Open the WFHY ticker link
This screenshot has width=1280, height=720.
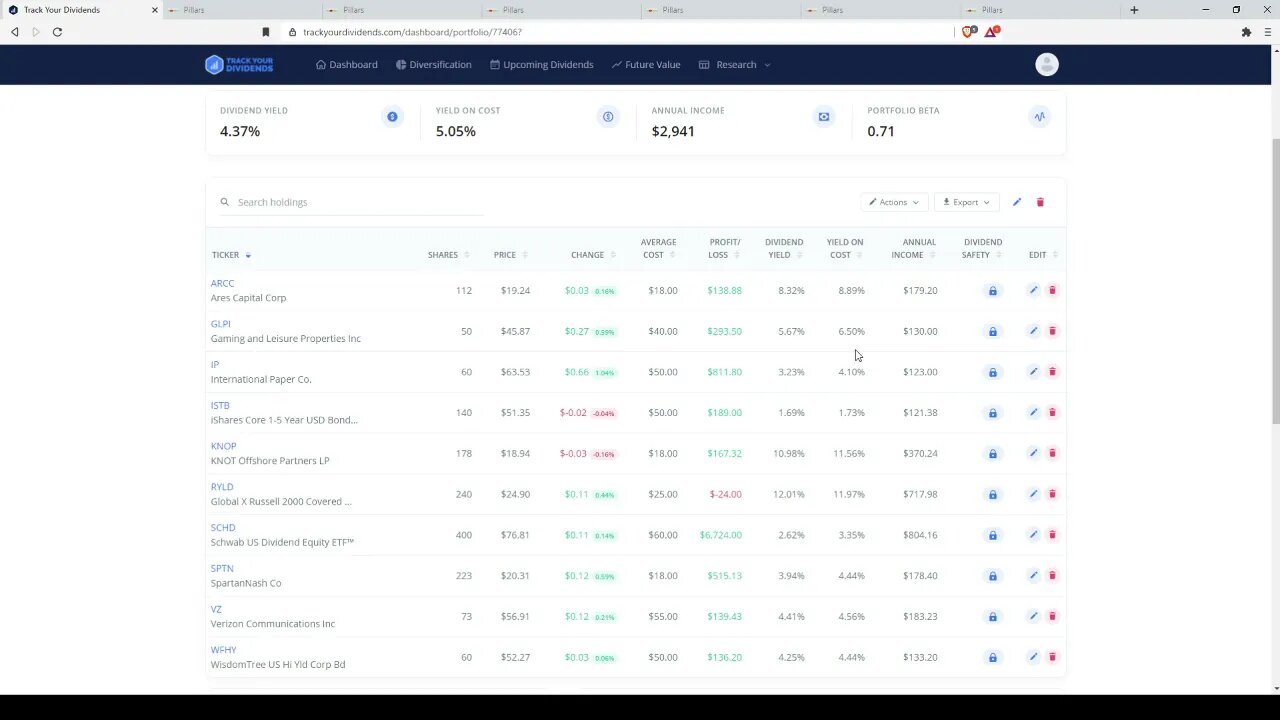(223, 650)
